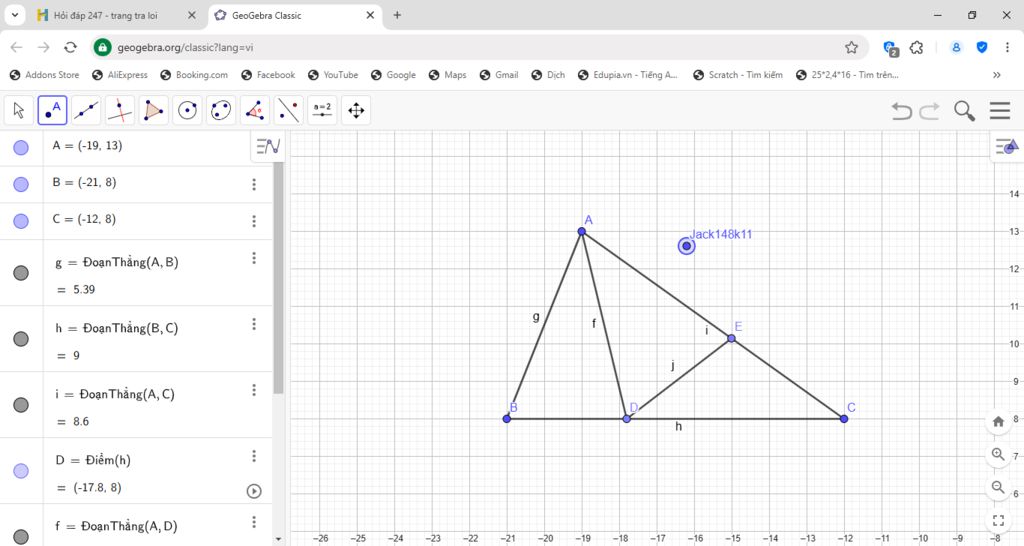
Task: Start animation of point D
Action: pyautogui.click(x=254, y=491)
